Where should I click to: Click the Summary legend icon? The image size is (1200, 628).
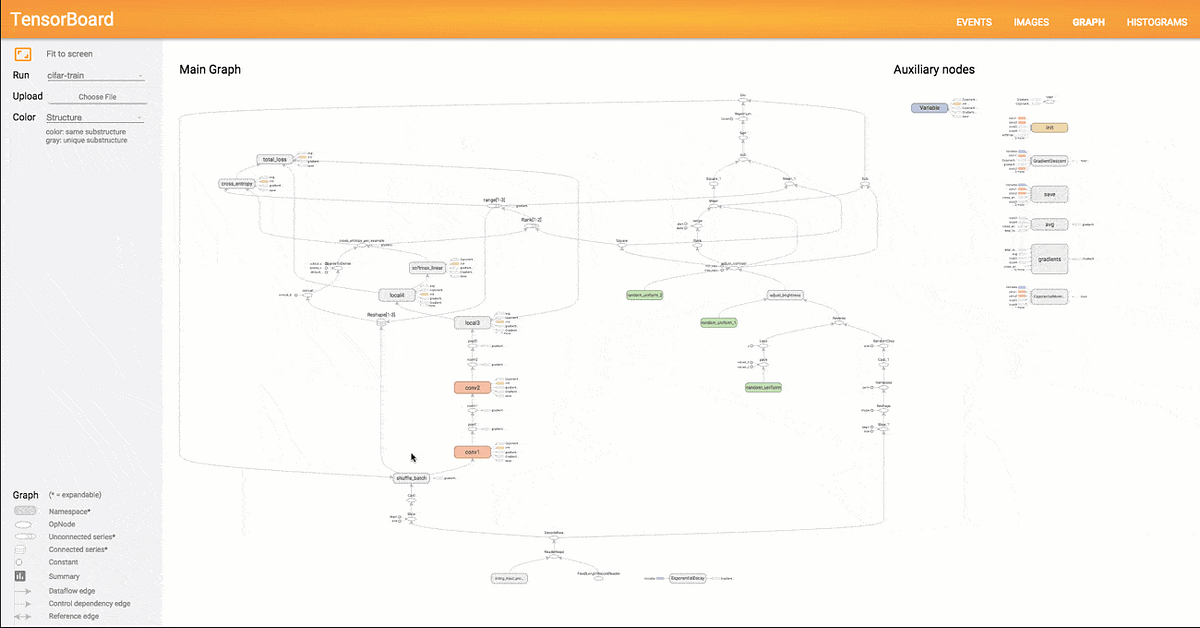(18, 576)
